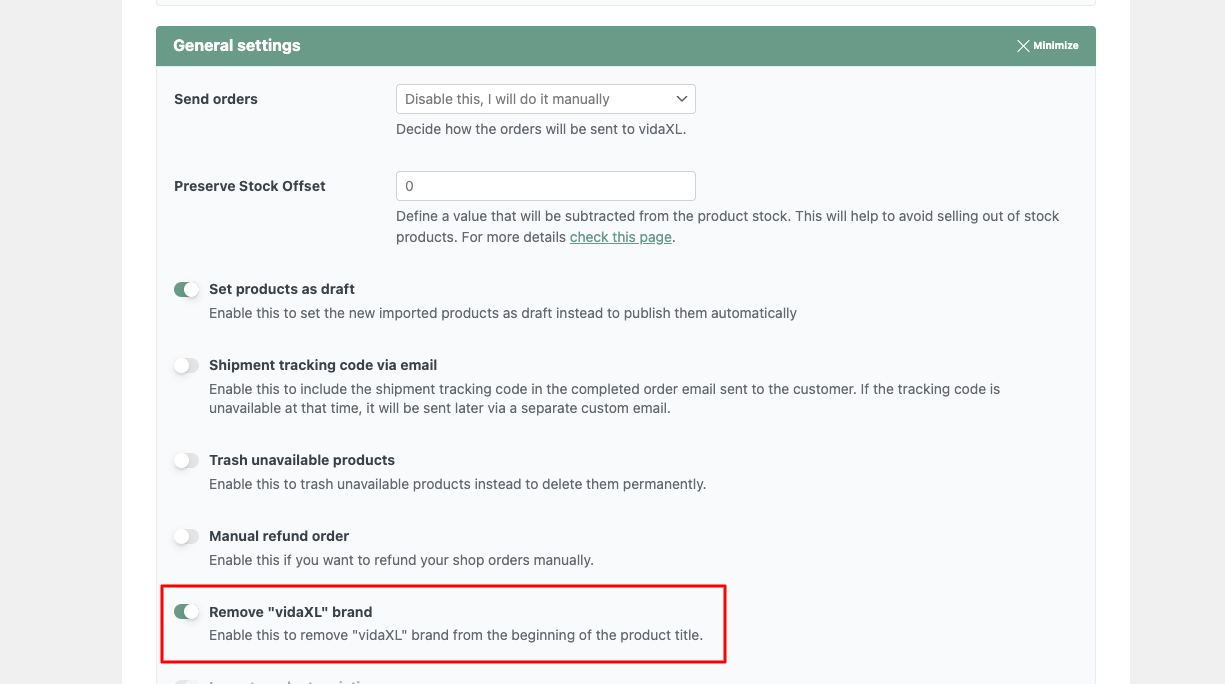Click the Minimize X icon in General settings
This screenshot has width=1225, height=684.
[x=1023, y=46]
